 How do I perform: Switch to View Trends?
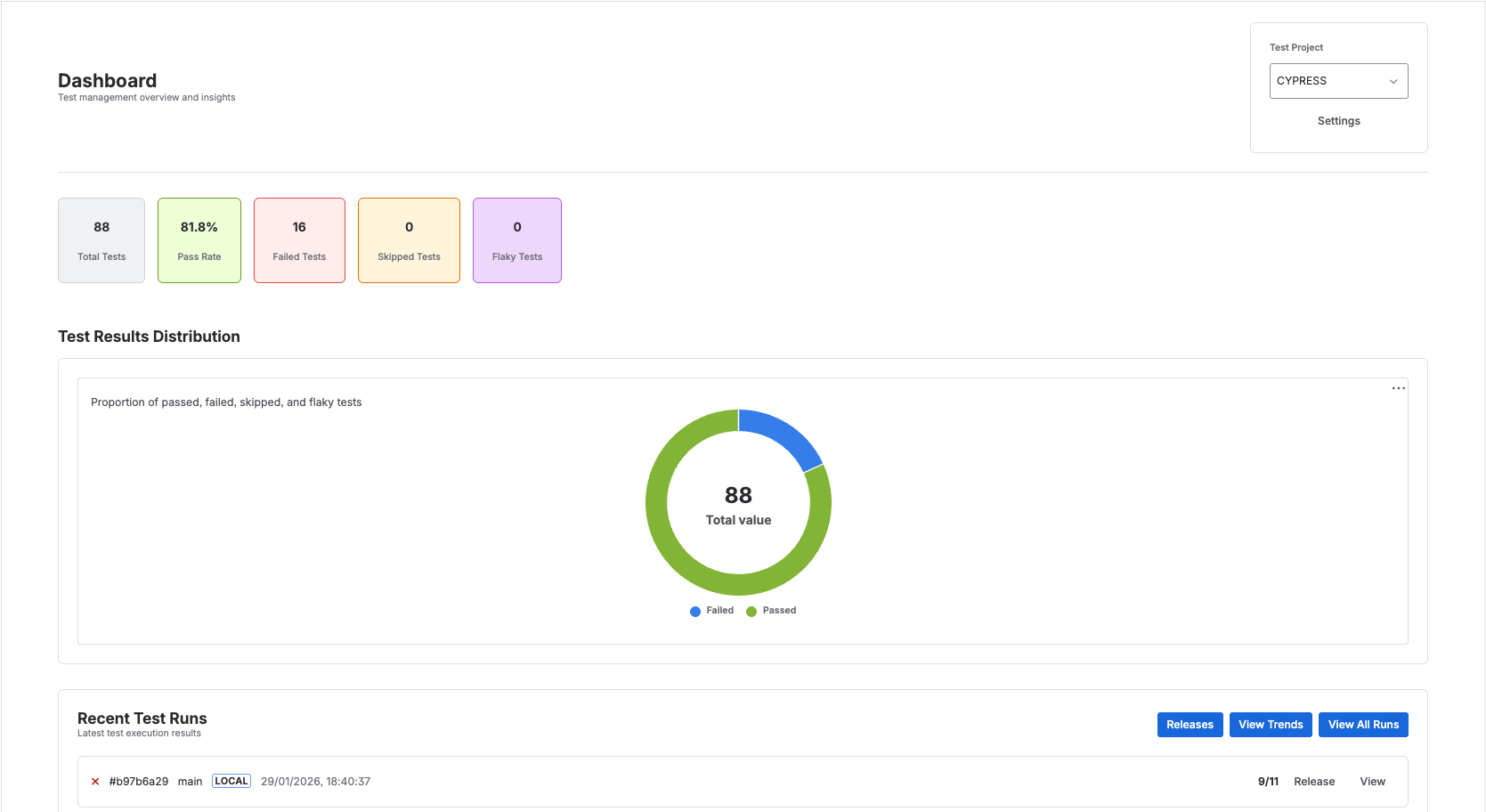(1270, 724)
